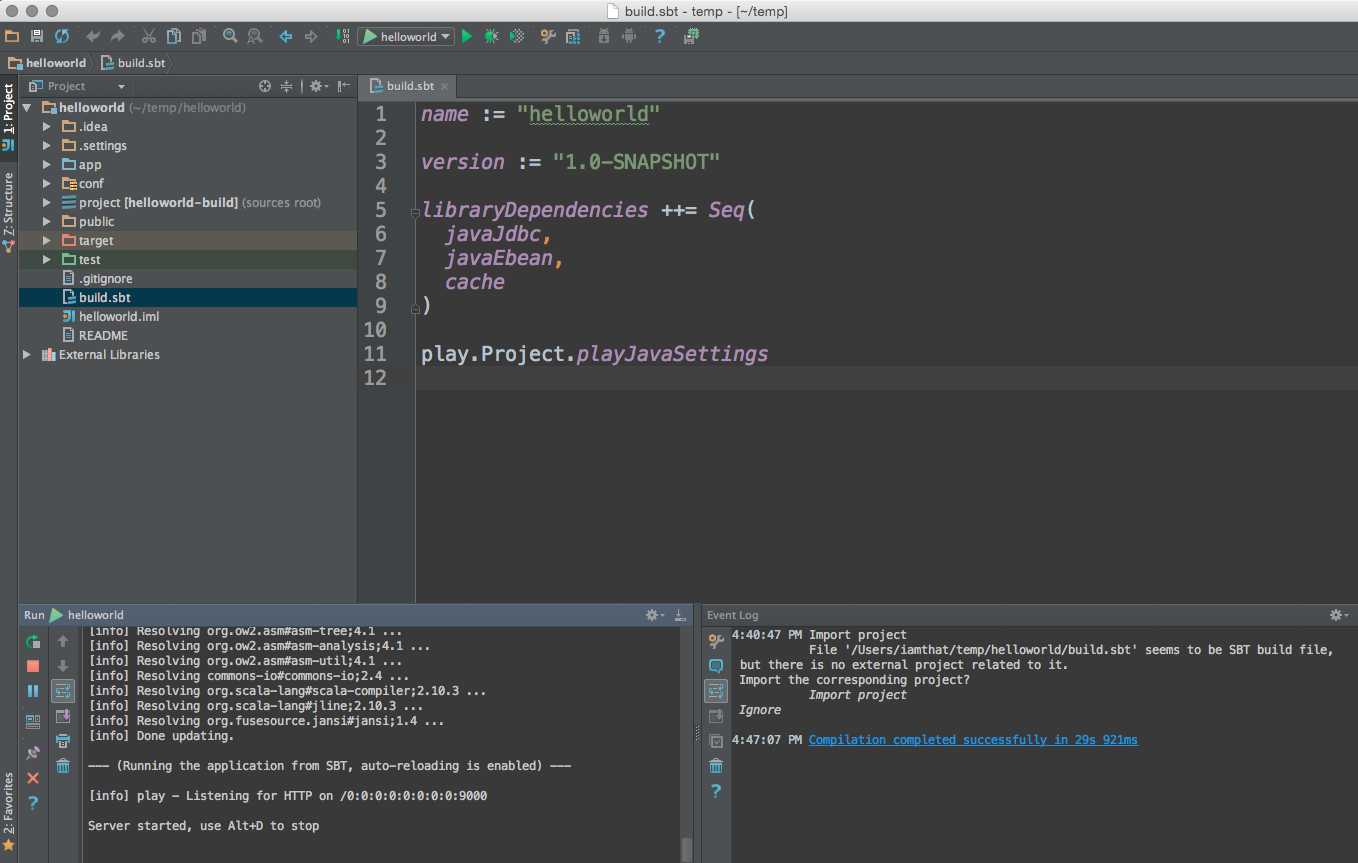The width and height of the screenshot is (1358, 863).
Task: Click the Import project link in Event Log
Action: click(858, 695)
